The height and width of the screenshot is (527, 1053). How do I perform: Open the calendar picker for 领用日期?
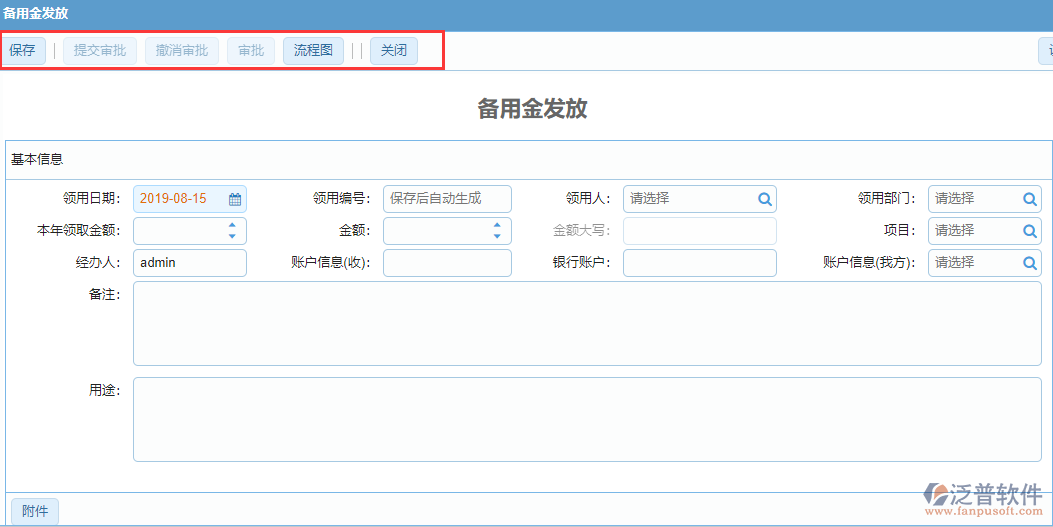pos(234,199)
